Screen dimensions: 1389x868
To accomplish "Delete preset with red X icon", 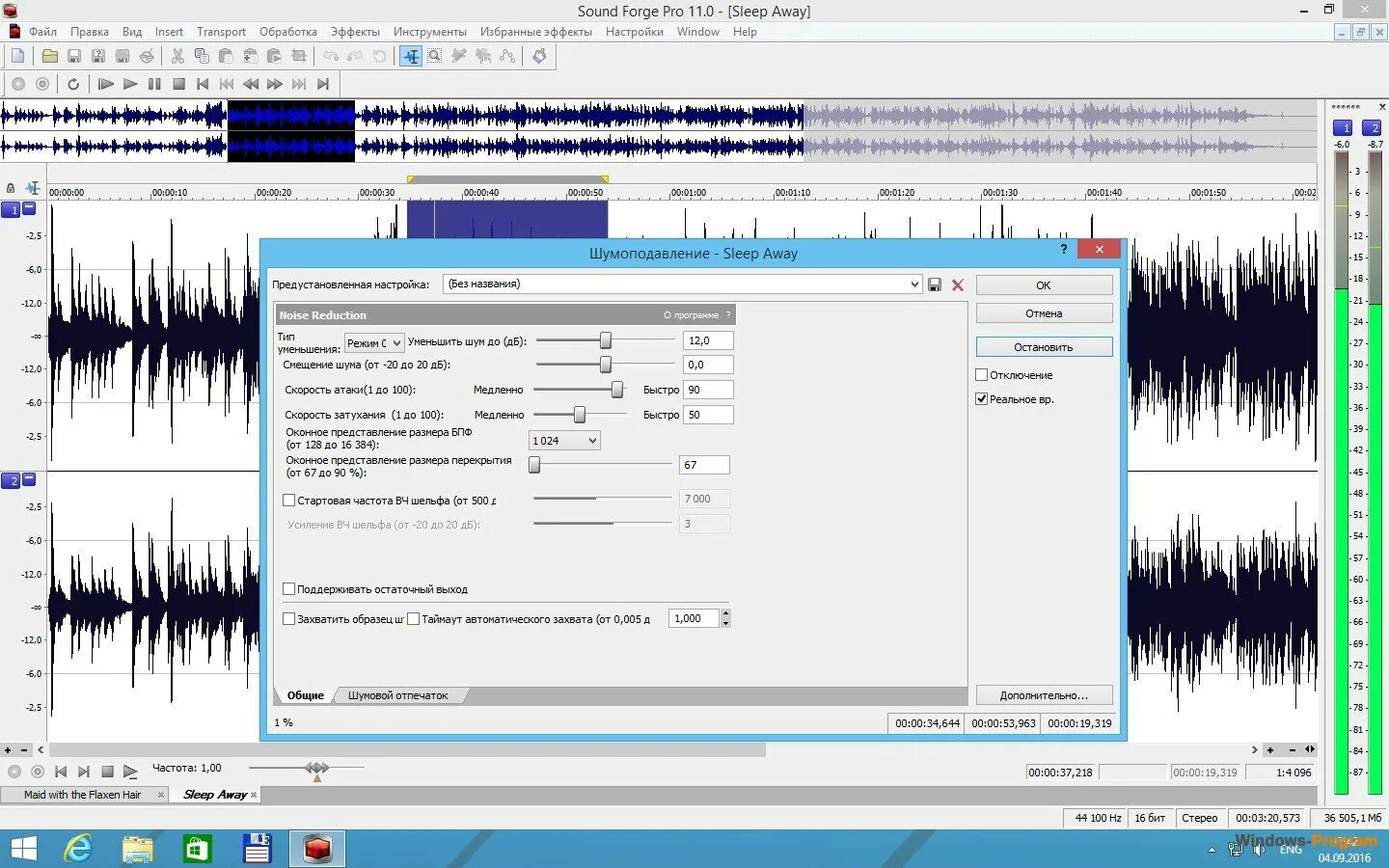I will coord(958,285).
